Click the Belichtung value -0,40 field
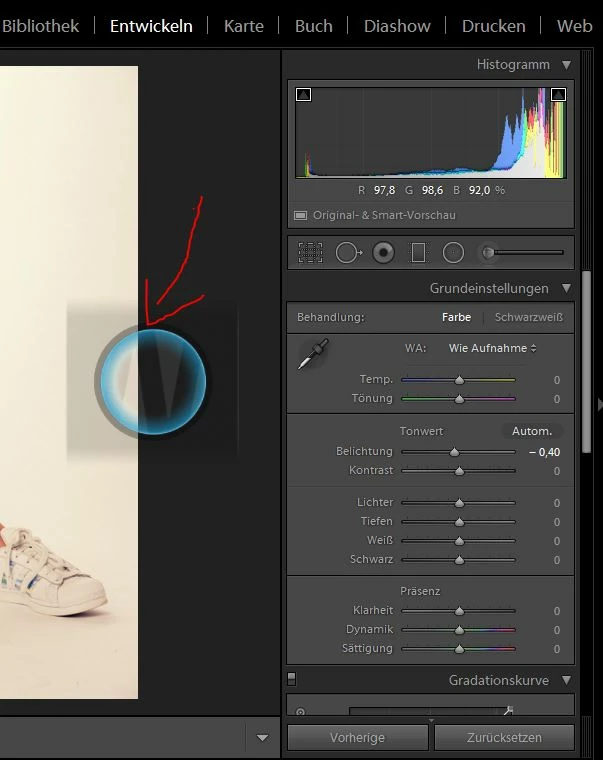 [x=544, y=452]
